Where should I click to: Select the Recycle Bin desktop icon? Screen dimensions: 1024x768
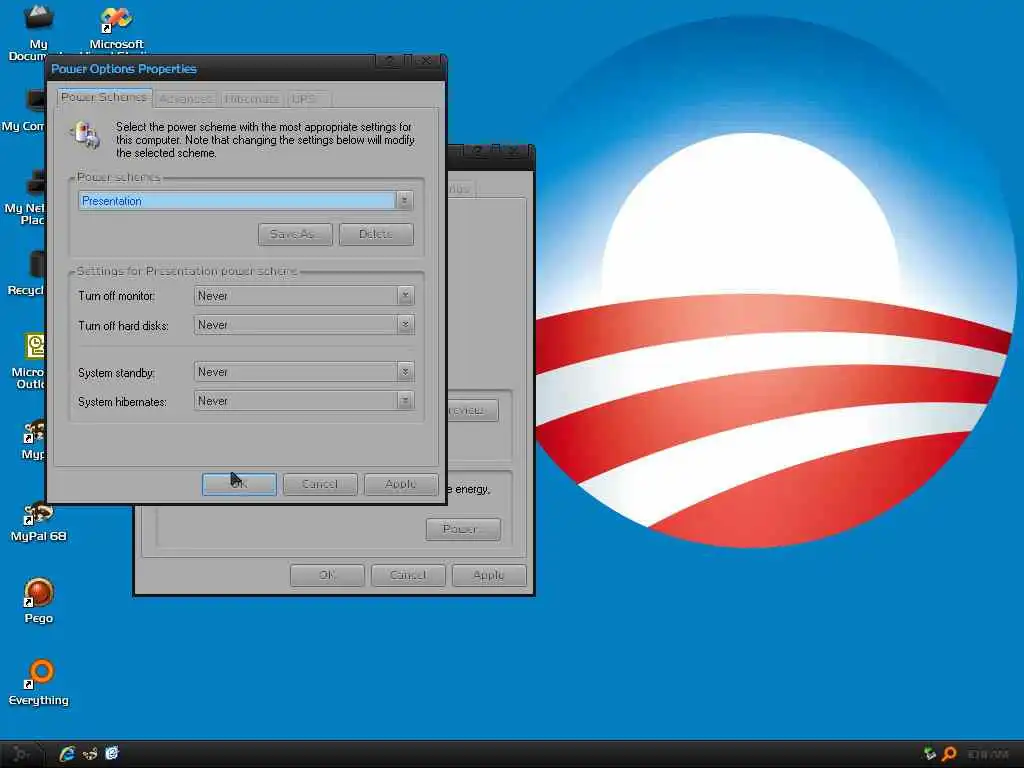coord(29,272)
